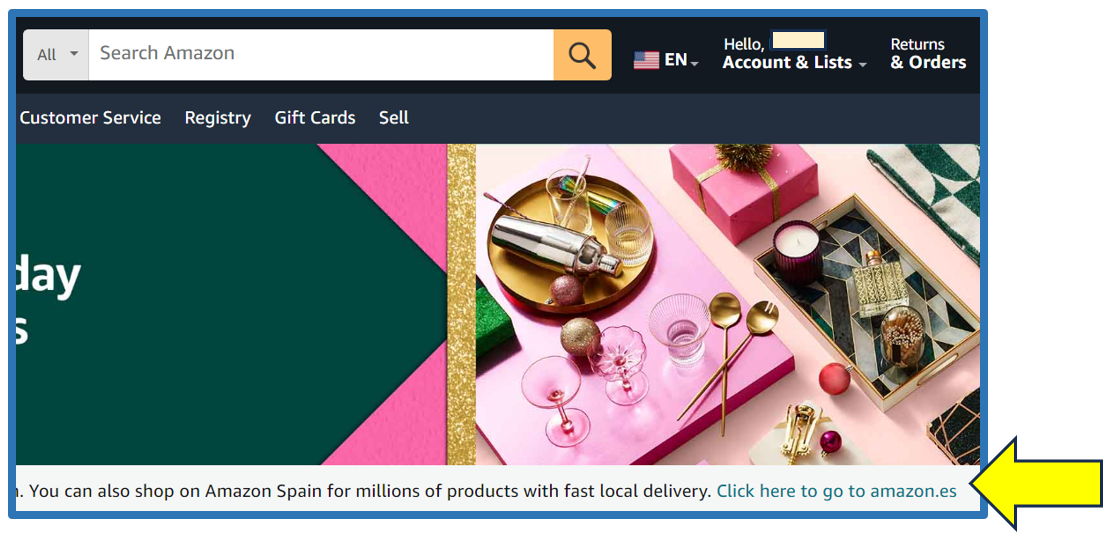Click the US flag language icon
This screenshot has width=1108, height=533.
point(646,60)
